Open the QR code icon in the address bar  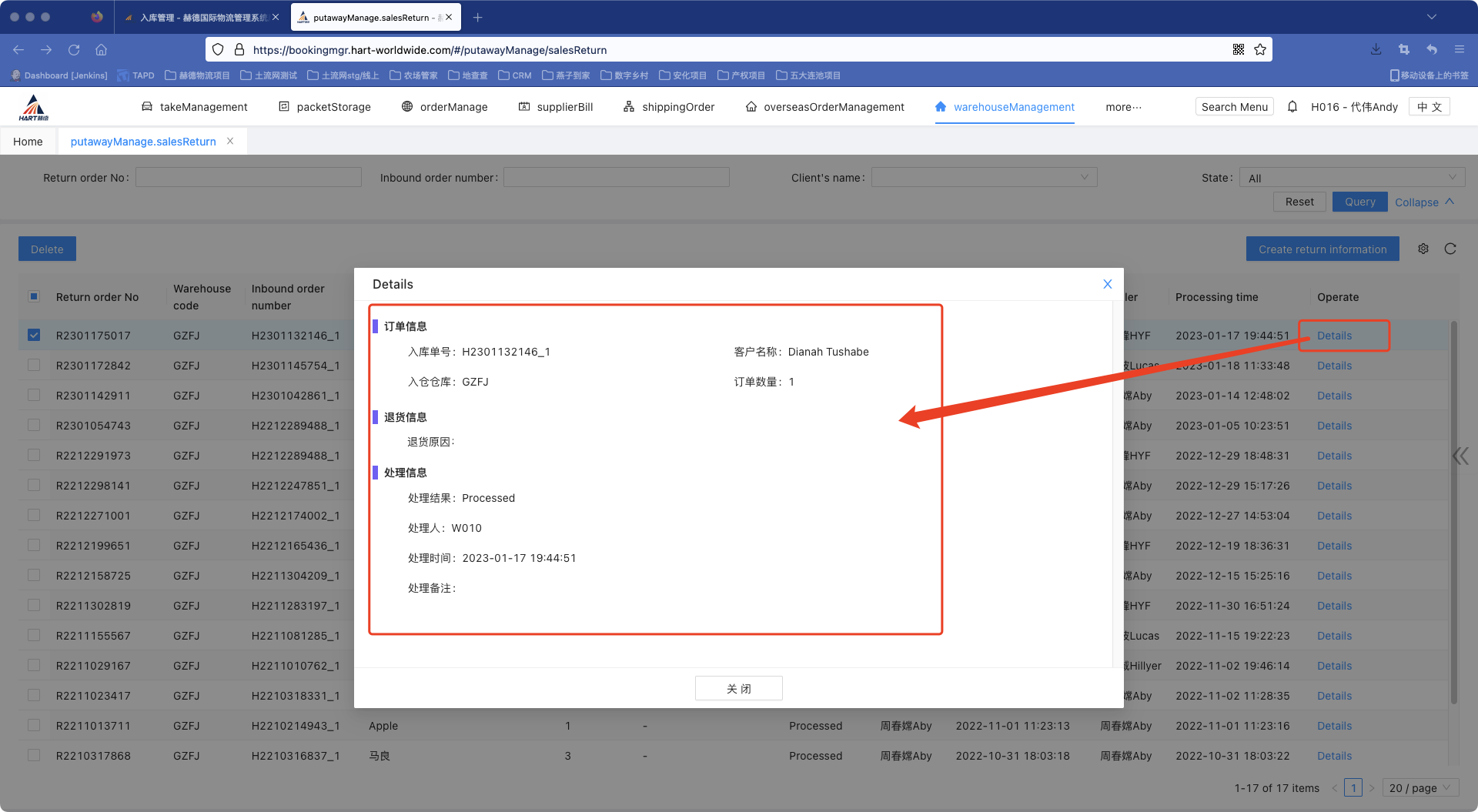coord(1239,49)
